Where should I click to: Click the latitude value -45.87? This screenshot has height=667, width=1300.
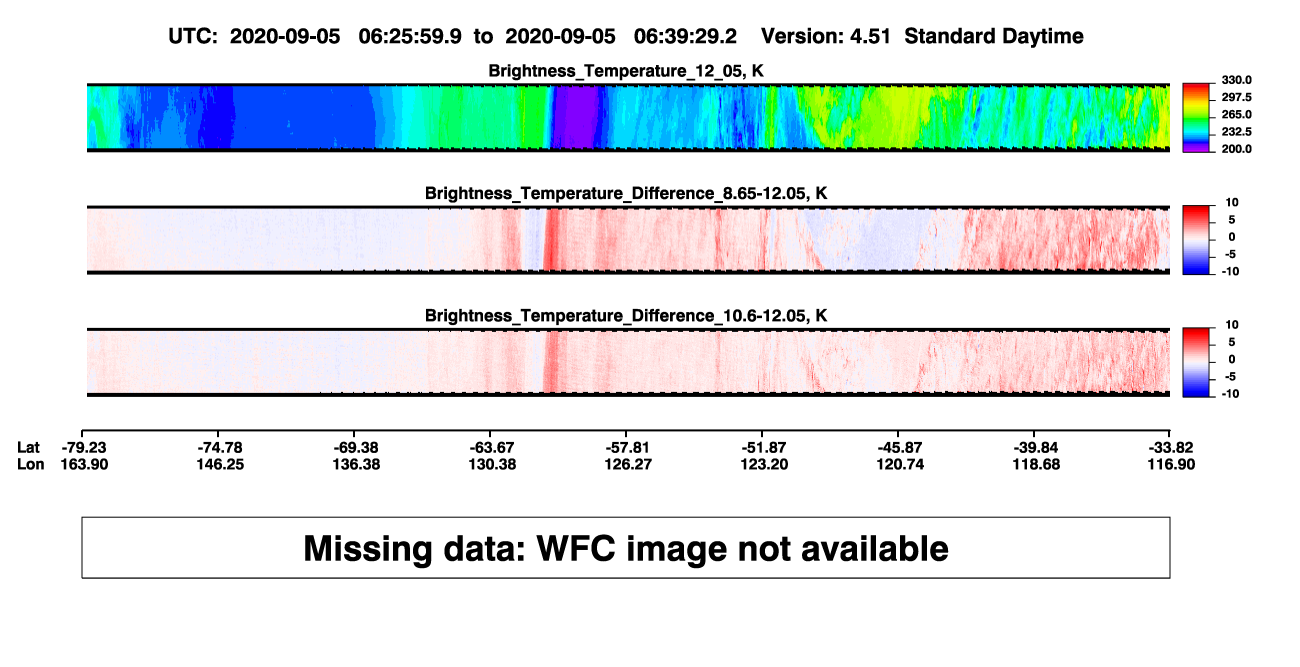coord(899,447)
